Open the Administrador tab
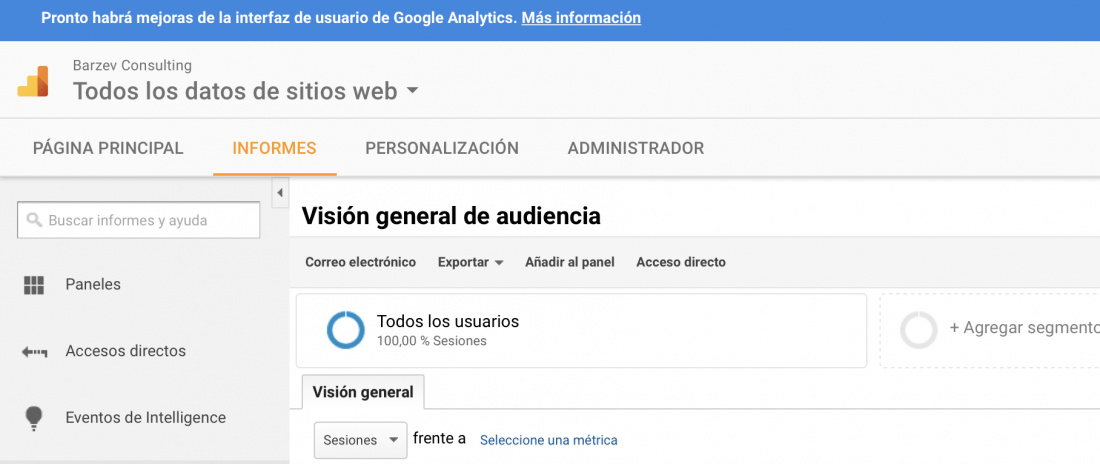 (636, 148)
